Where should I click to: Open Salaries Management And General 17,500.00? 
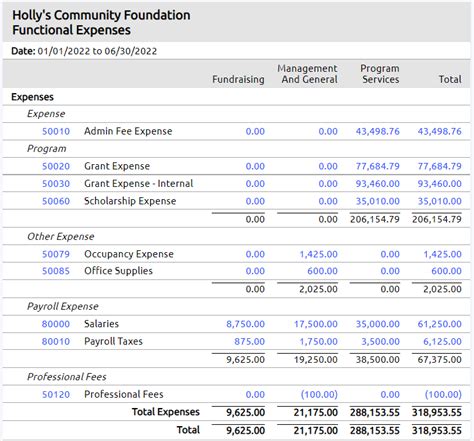pos(316,324)
